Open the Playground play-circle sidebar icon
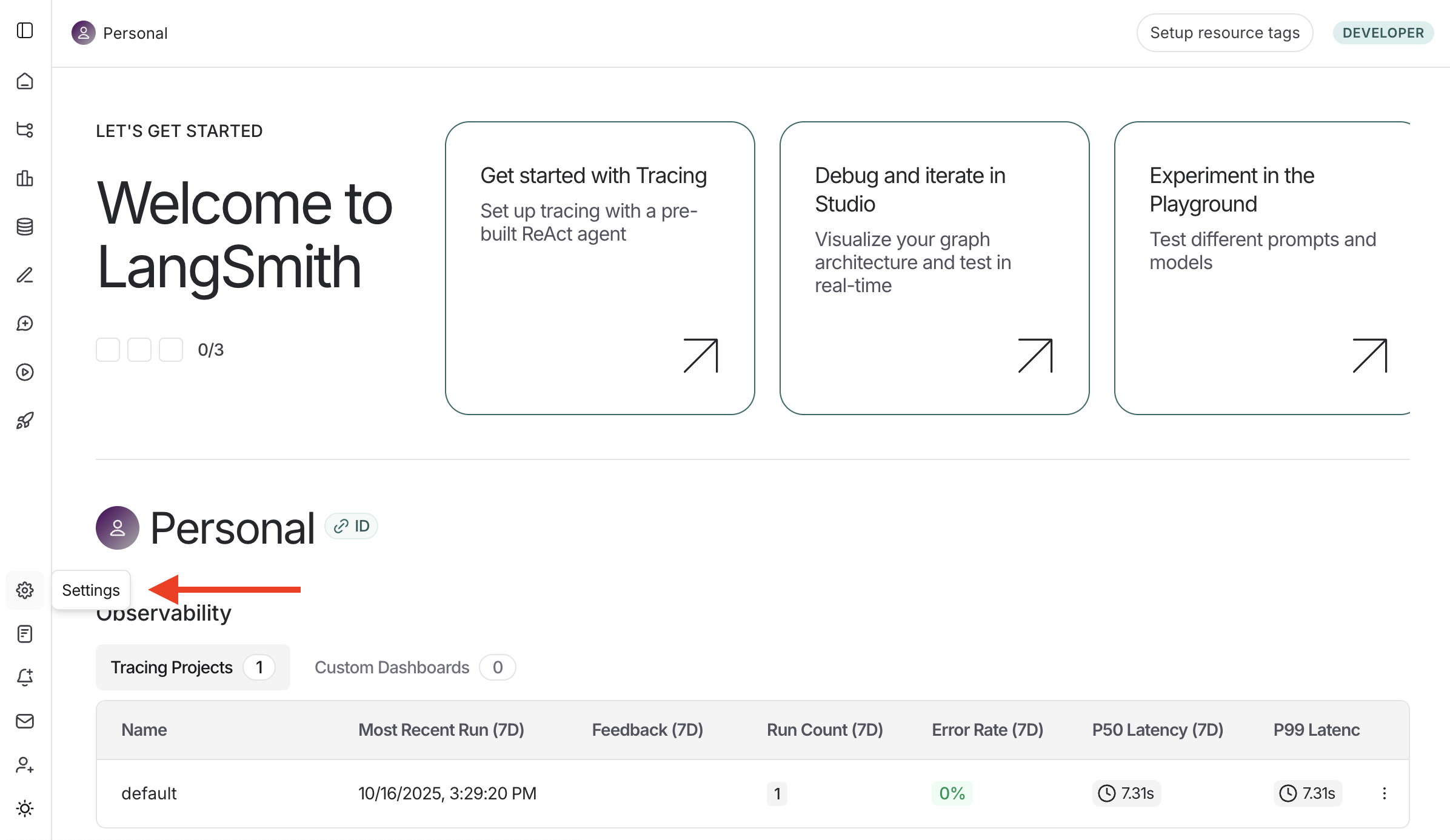The height and width of the screenshot is (840, 1450). coord(25,372)
